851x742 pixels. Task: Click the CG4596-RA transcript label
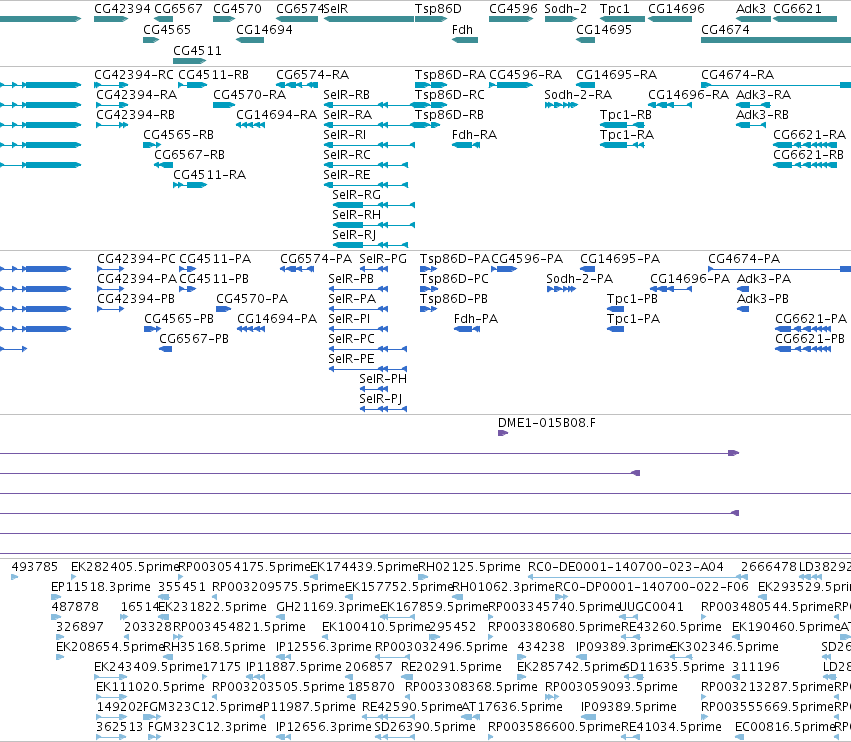click(x=525, y=74)
